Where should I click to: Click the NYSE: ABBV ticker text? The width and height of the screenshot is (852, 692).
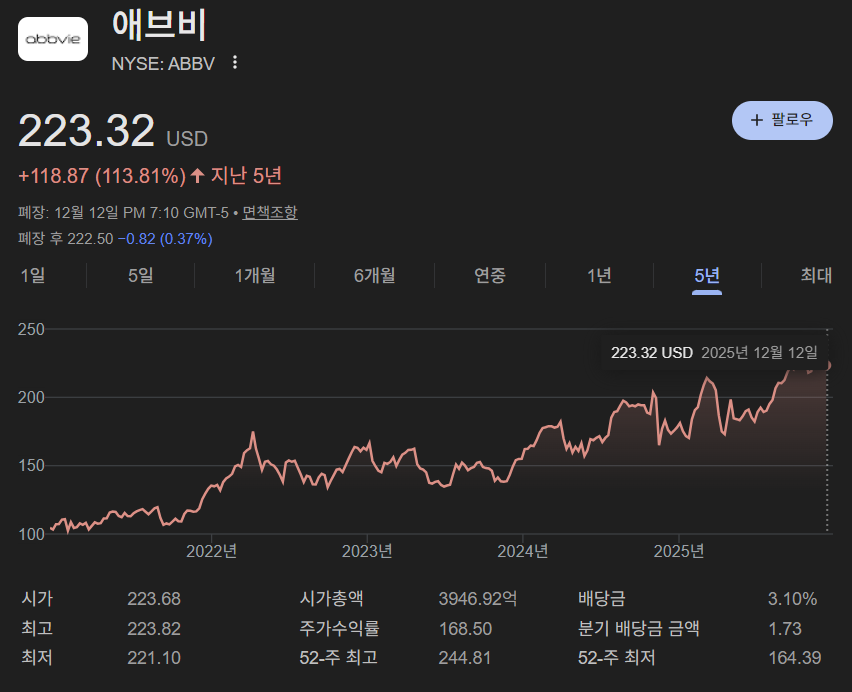coord(163,64)
